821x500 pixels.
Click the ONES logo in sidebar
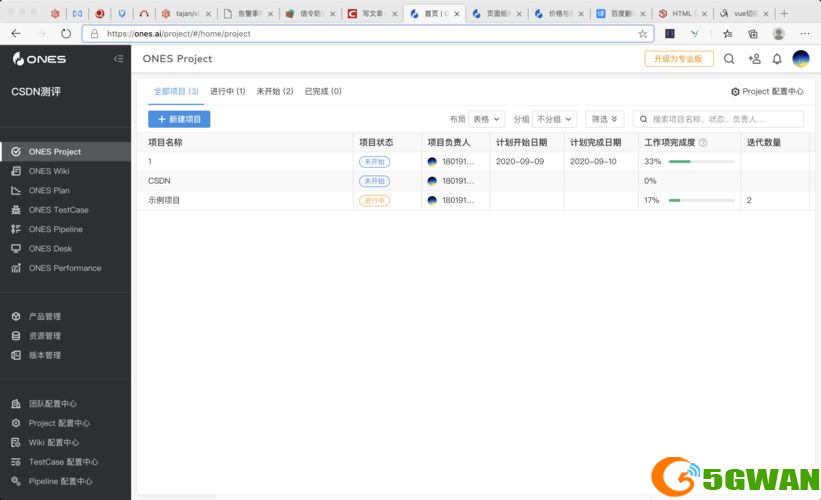pos(39,59)
